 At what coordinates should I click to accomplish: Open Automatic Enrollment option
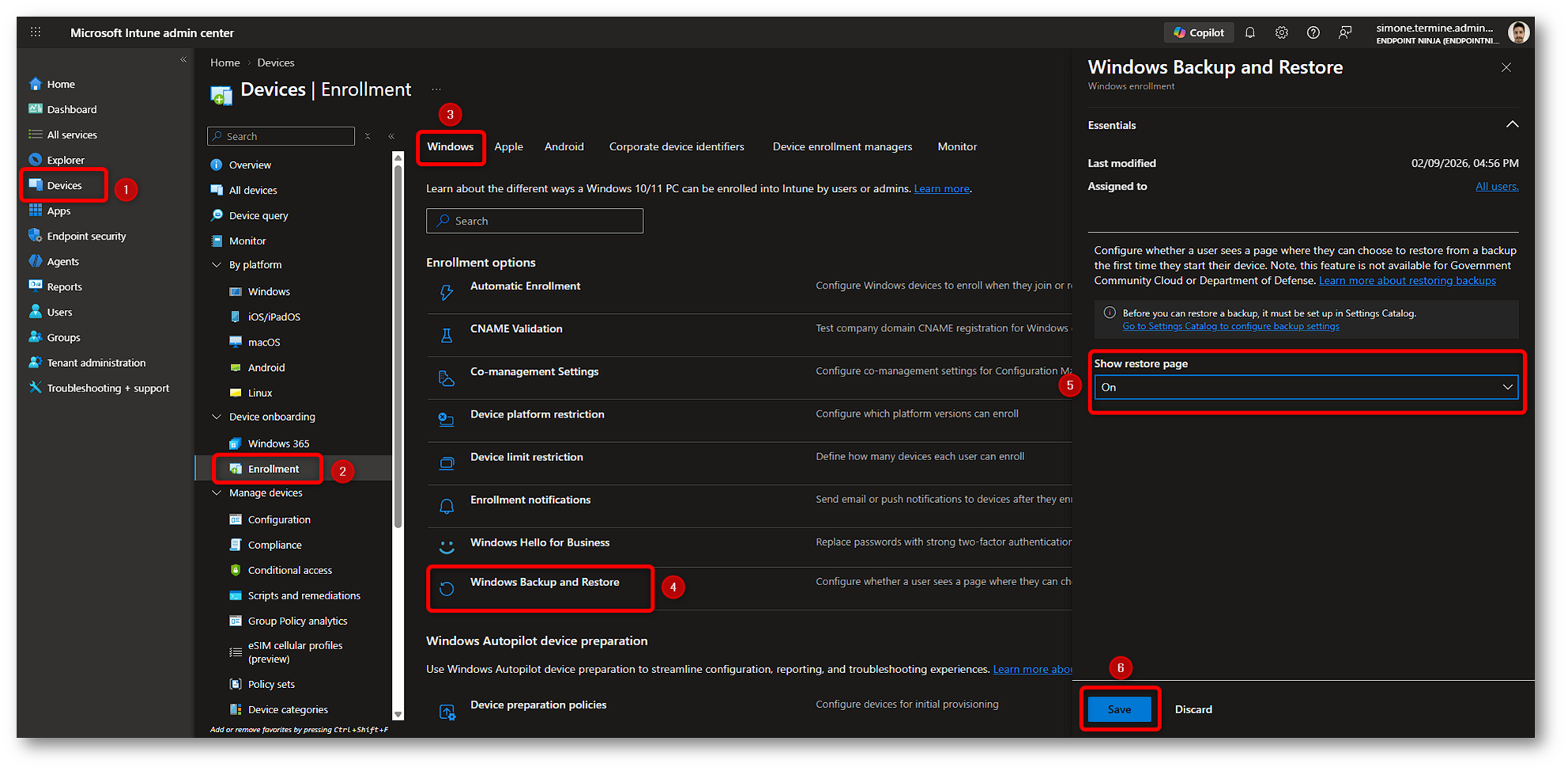point(525,285)
